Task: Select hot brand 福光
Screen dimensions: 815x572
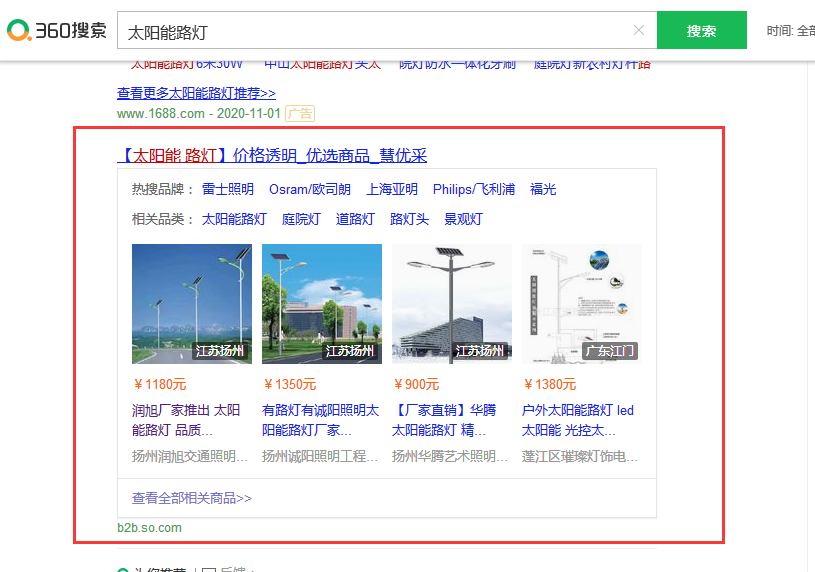Action: pos(543,189)
